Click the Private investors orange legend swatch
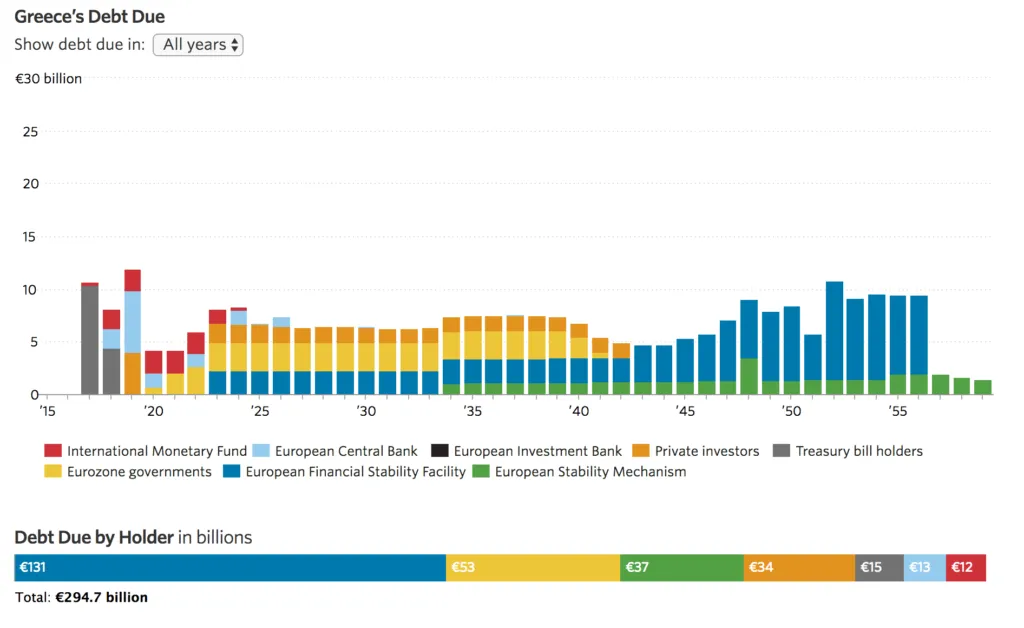 (641, 451)
